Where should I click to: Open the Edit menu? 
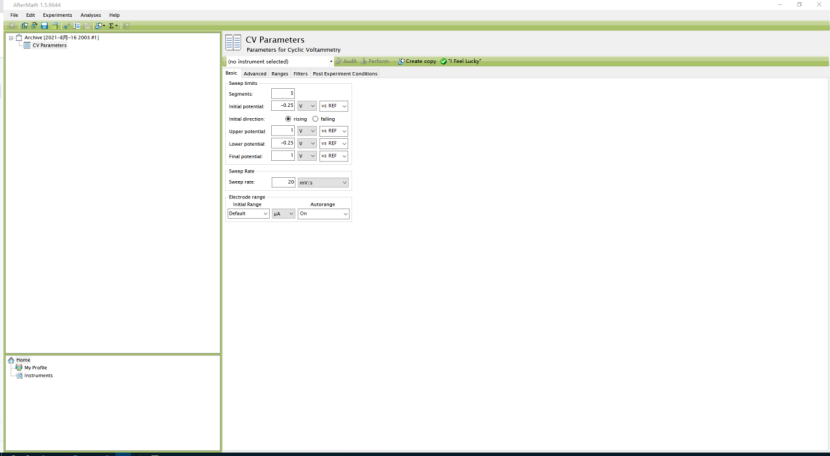click(31, 15)
